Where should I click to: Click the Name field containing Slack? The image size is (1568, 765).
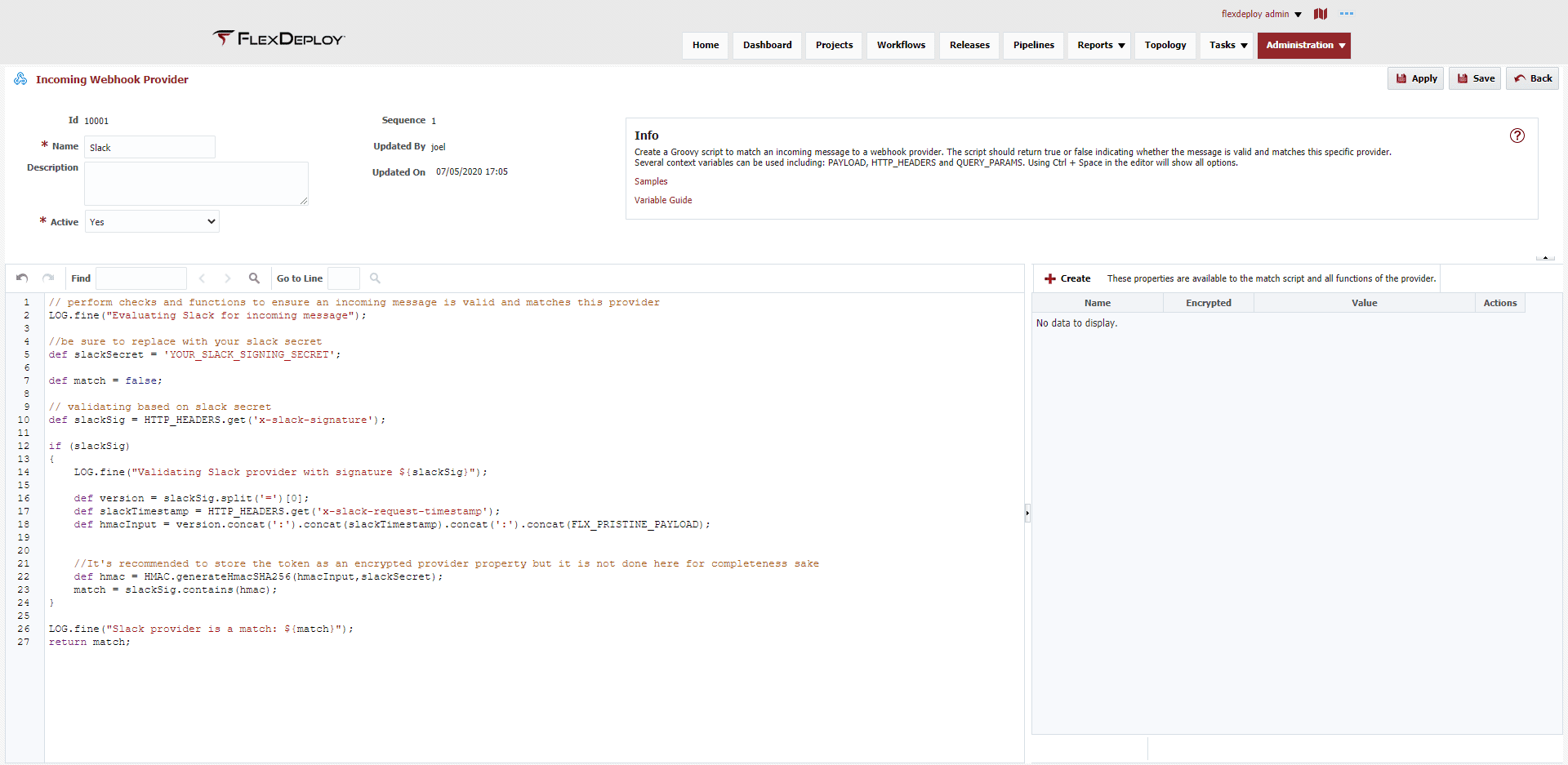[x=150, y=147]
